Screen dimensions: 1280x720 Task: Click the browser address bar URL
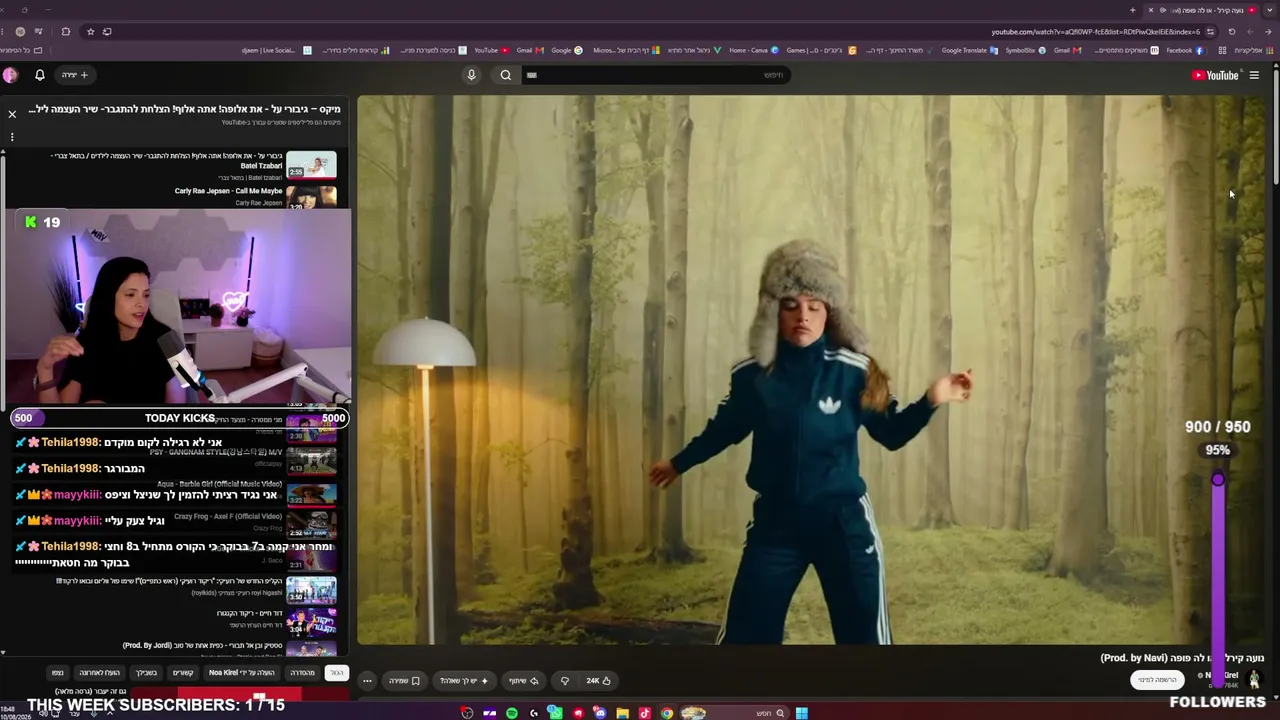[1095, 32]
